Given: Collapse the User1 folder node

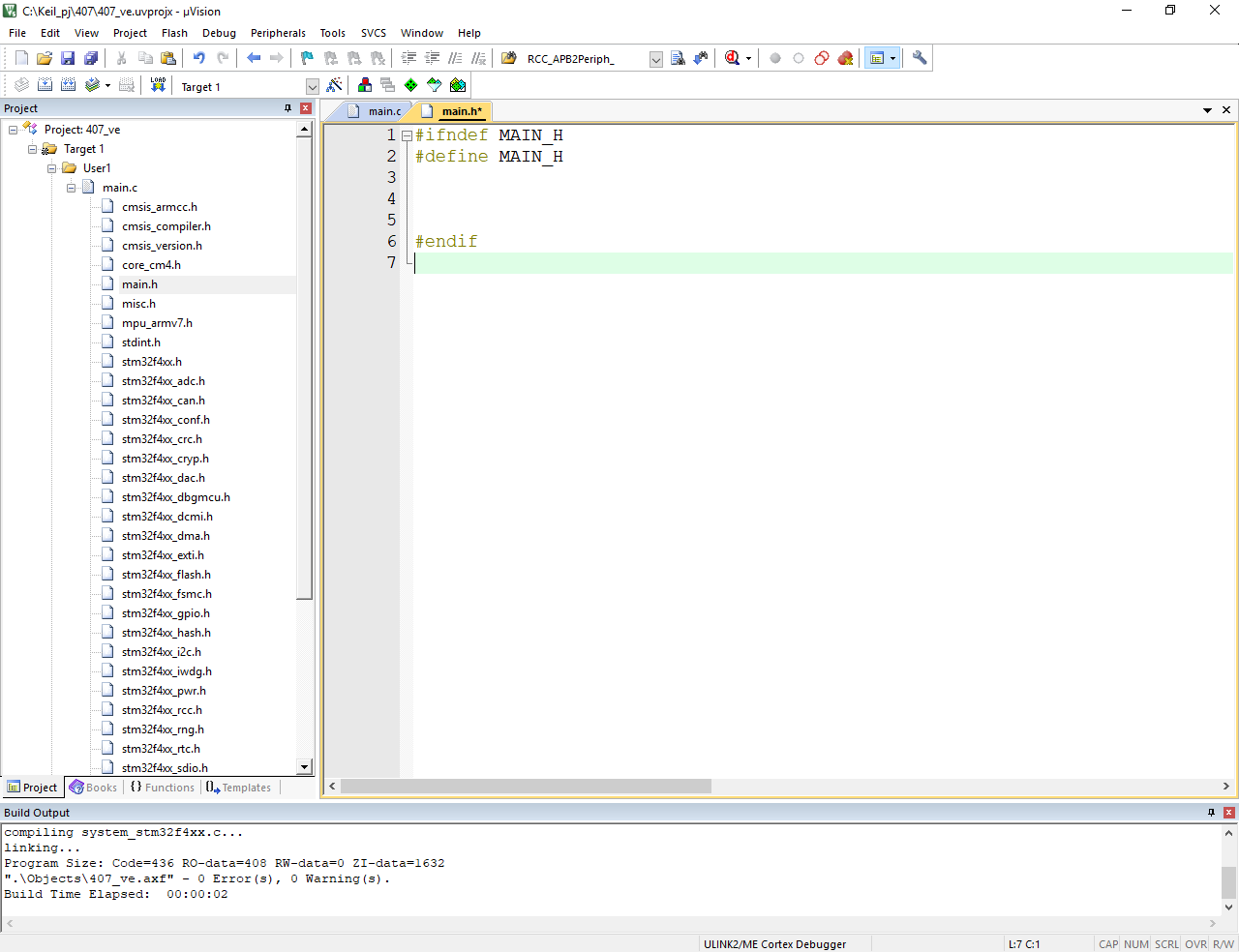Looking at the screenshot, I should [51, 168].
